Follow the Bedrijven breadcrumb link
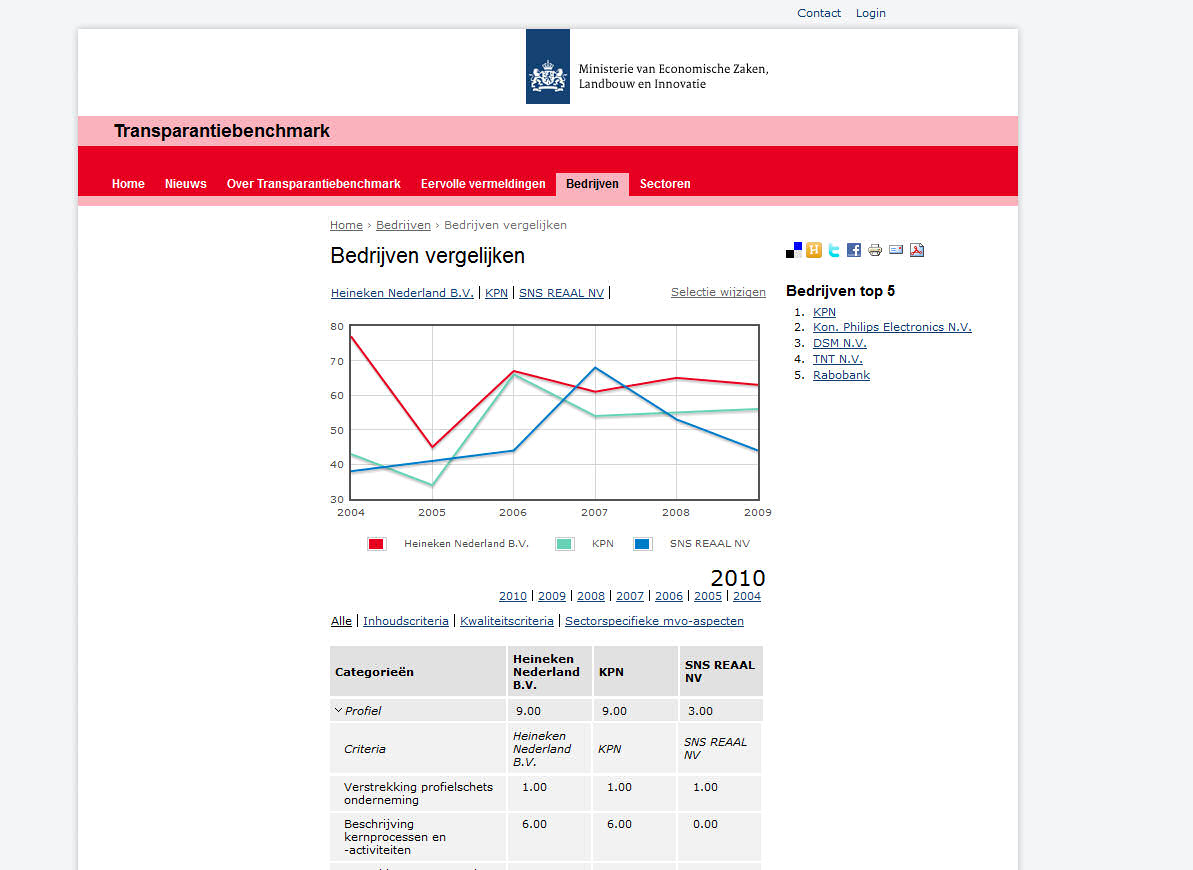1193x870 pixels. (x=403, y=225)
